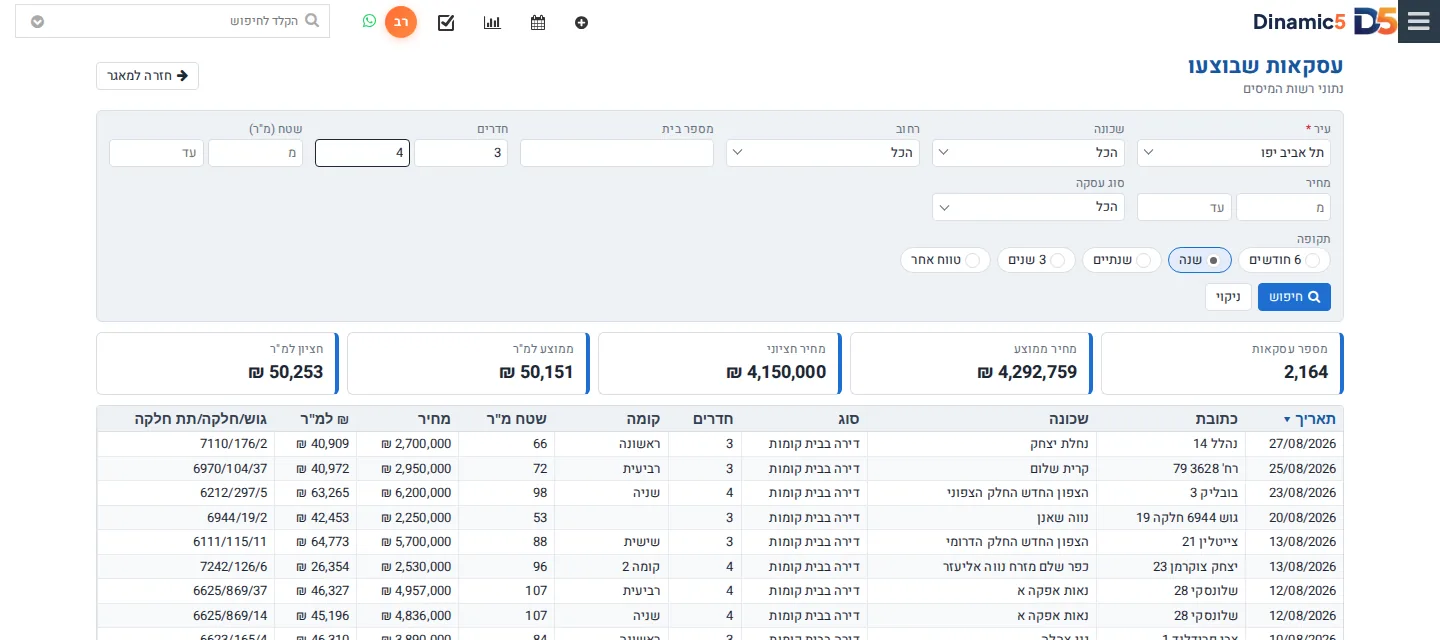Click the minimum area שטח field

click(255, 153)
